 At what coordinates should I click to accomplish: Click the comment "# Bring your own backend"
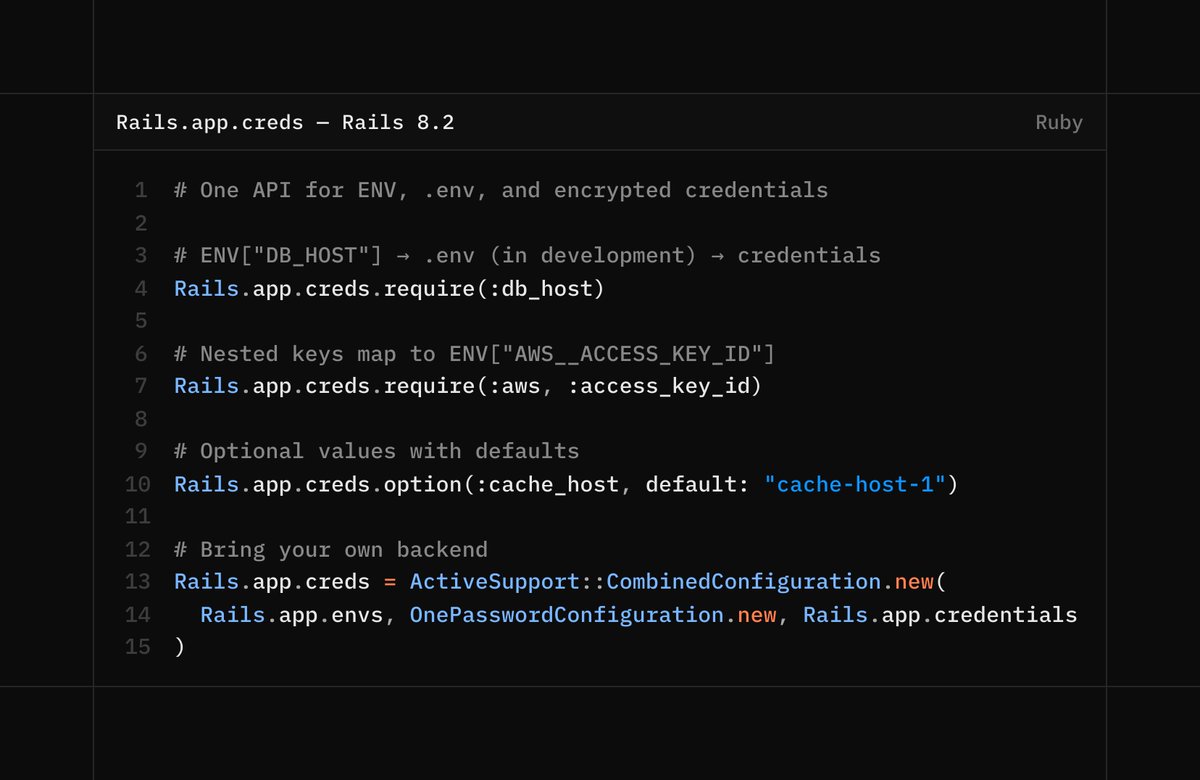pyautogui.click(x=331, y=549)
